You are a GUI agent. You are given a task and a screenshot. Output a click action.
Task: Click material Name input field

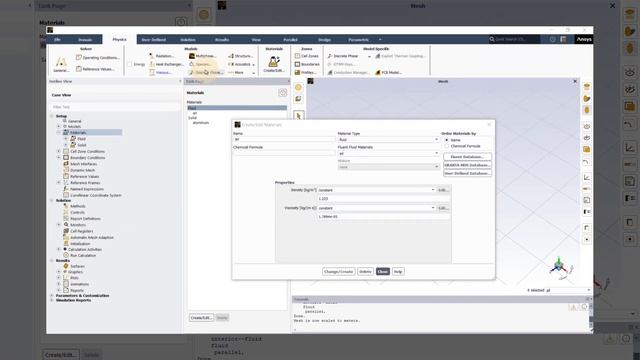coord(284,140)
